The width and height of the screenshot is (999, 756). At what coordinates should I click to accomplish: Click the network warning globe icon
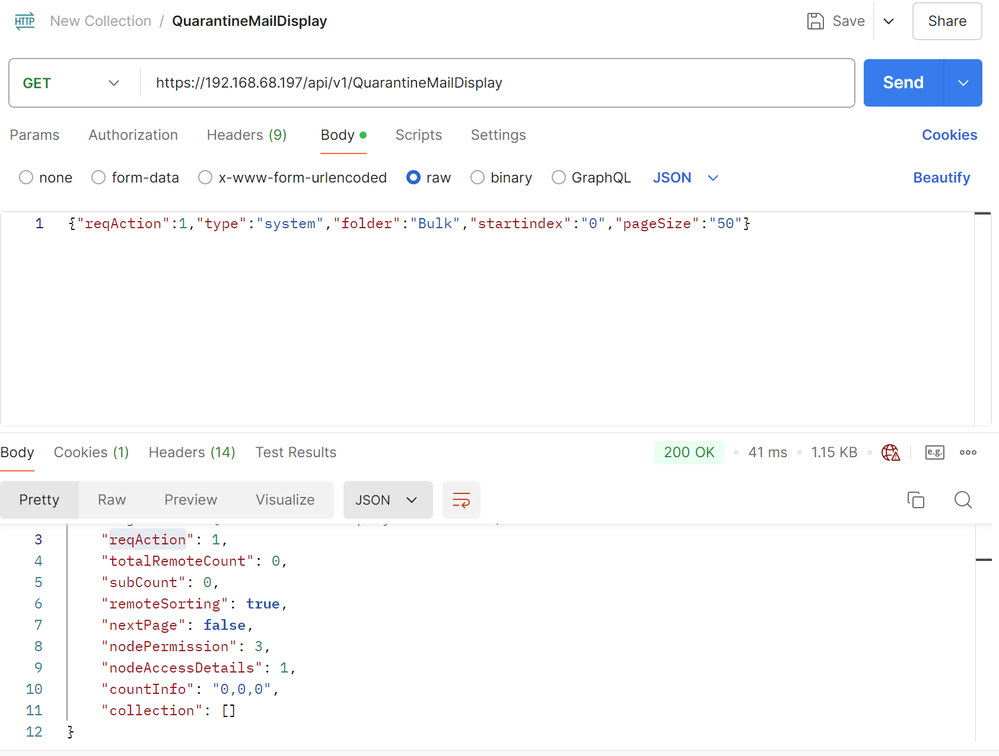[x=891, y=452]
